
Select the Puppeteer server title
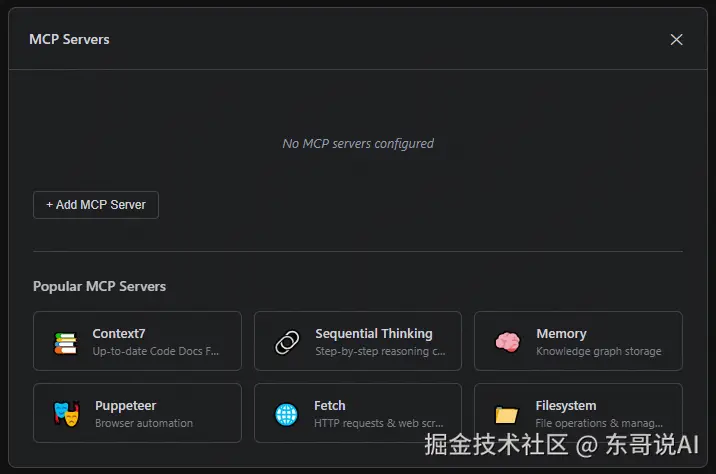[125, 406]
